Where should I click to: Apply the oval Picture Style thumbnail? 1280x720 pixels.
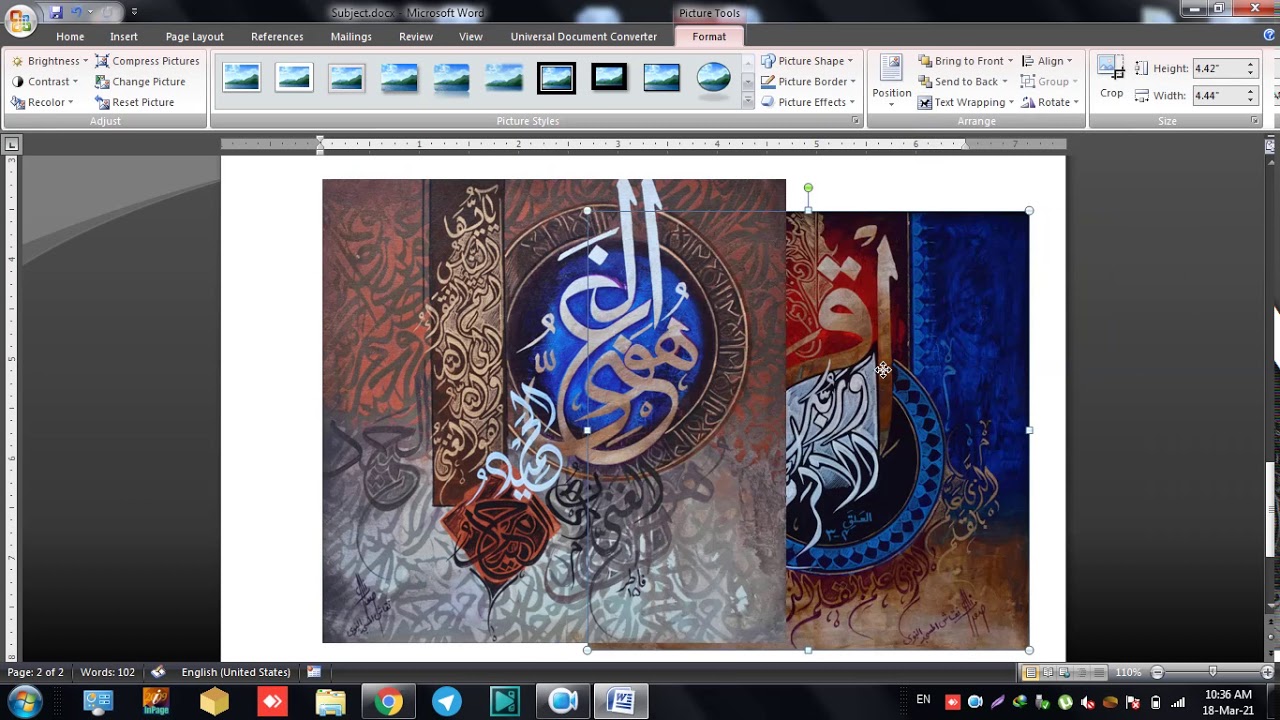pyautogui.click(x=714, y=78)
